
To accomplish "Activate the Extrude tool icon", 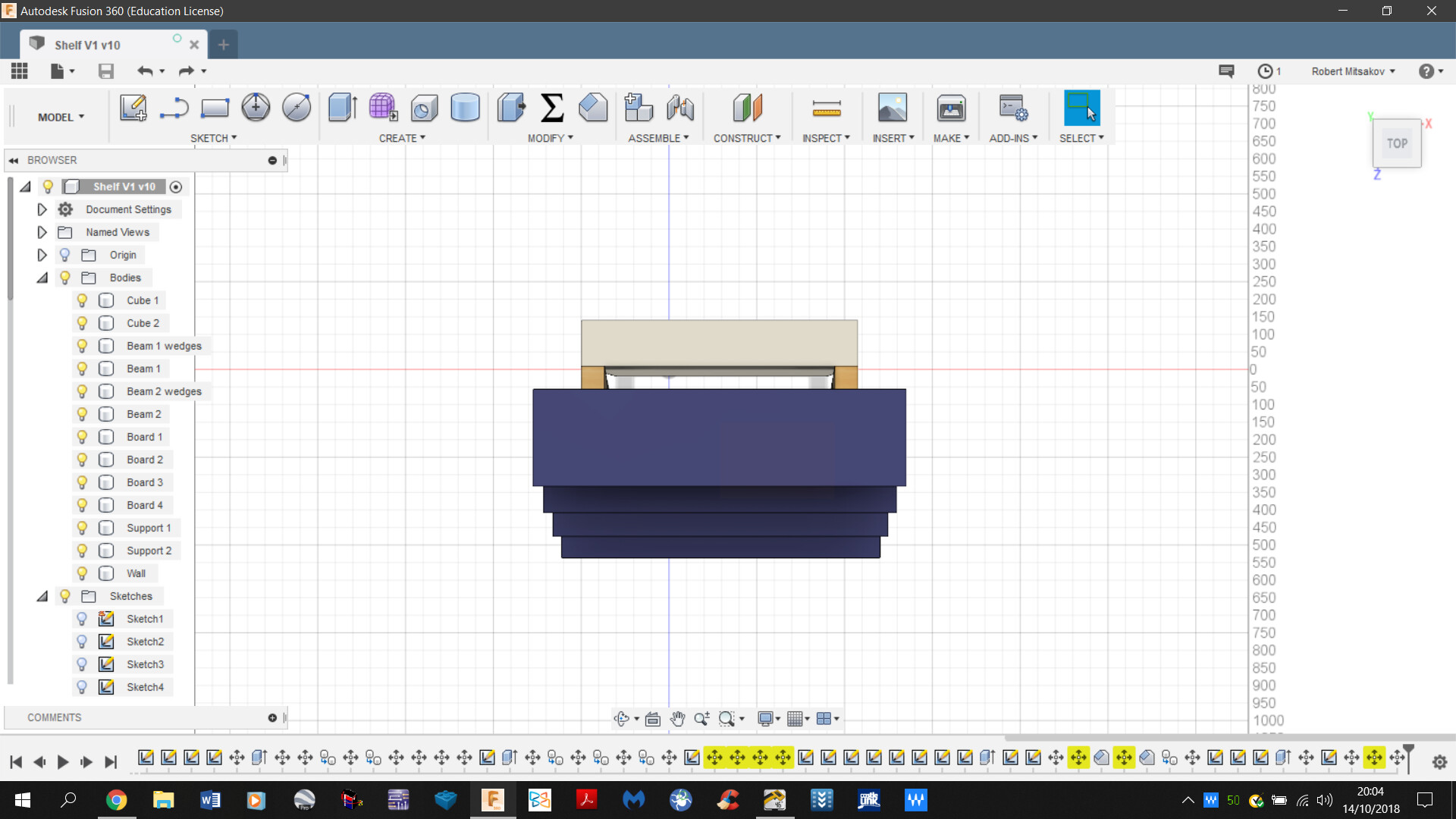I will point(343,108).
